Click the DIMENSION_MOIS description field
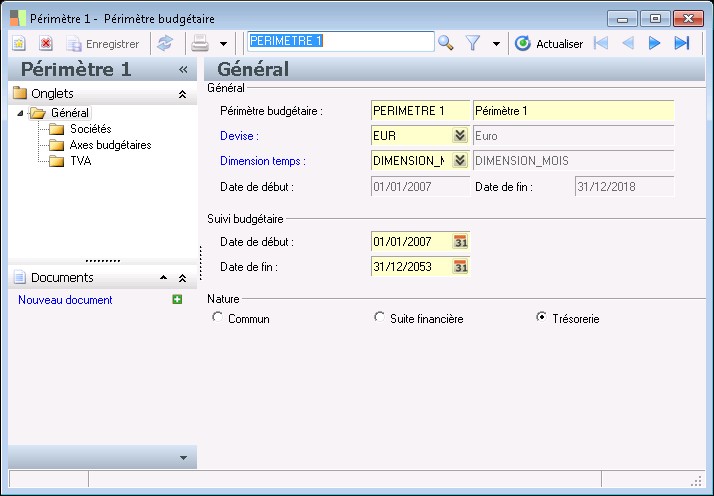 (x=573, y=161)
